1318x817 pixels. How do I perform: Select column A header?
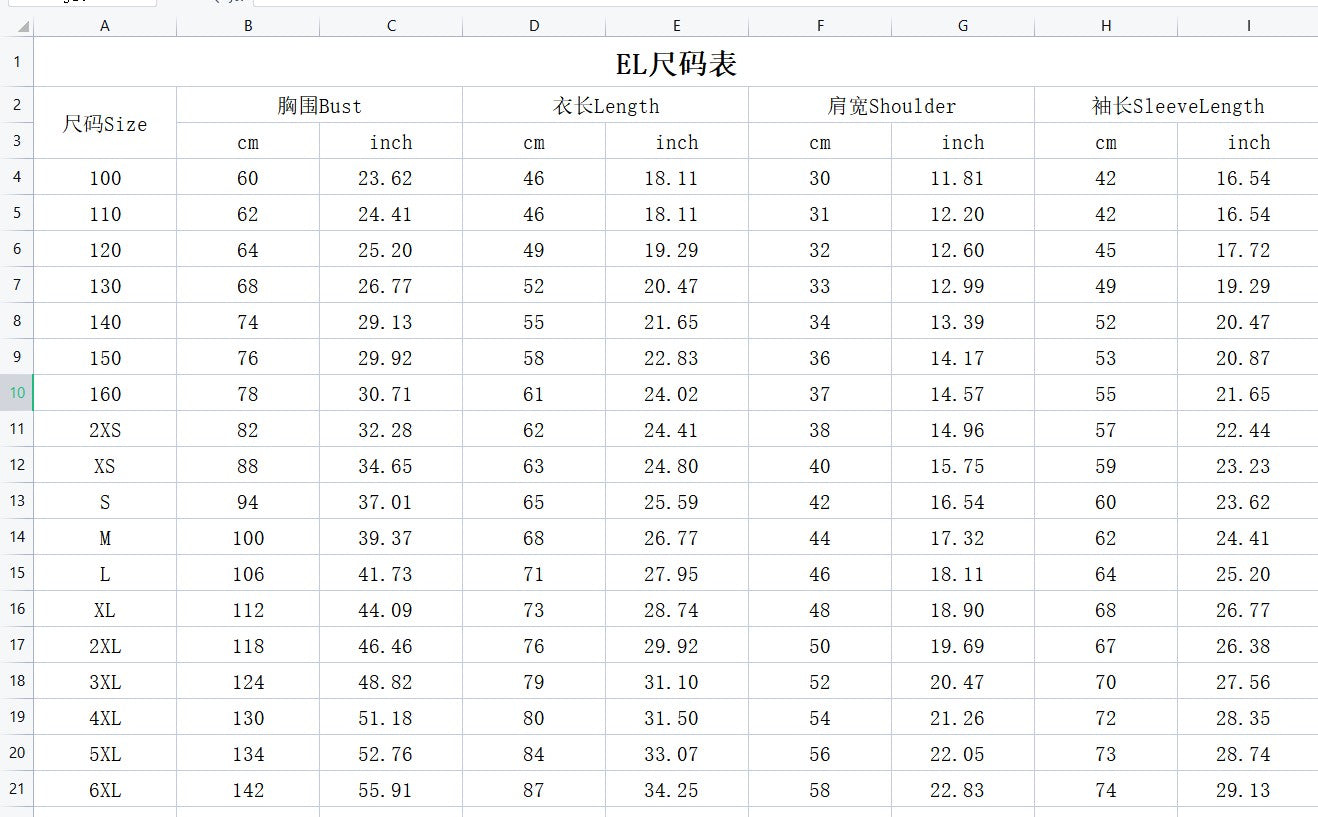click(105, 26)
